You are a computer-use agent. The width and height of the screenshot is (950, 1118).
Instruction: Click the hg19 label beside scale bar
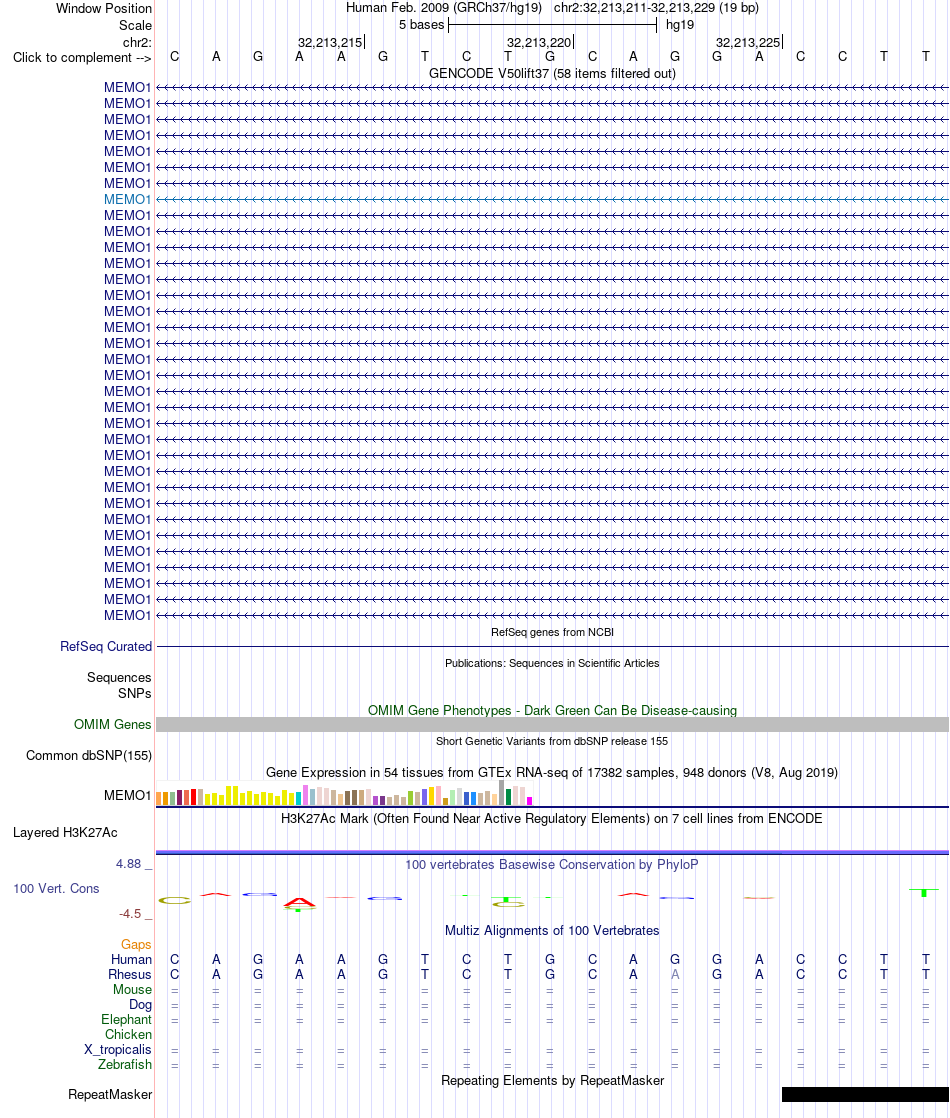coord(680,25)
